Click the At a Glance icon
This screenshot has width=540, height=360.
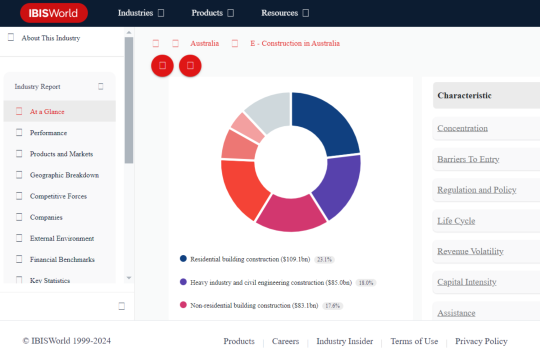[x=19, y=111]
